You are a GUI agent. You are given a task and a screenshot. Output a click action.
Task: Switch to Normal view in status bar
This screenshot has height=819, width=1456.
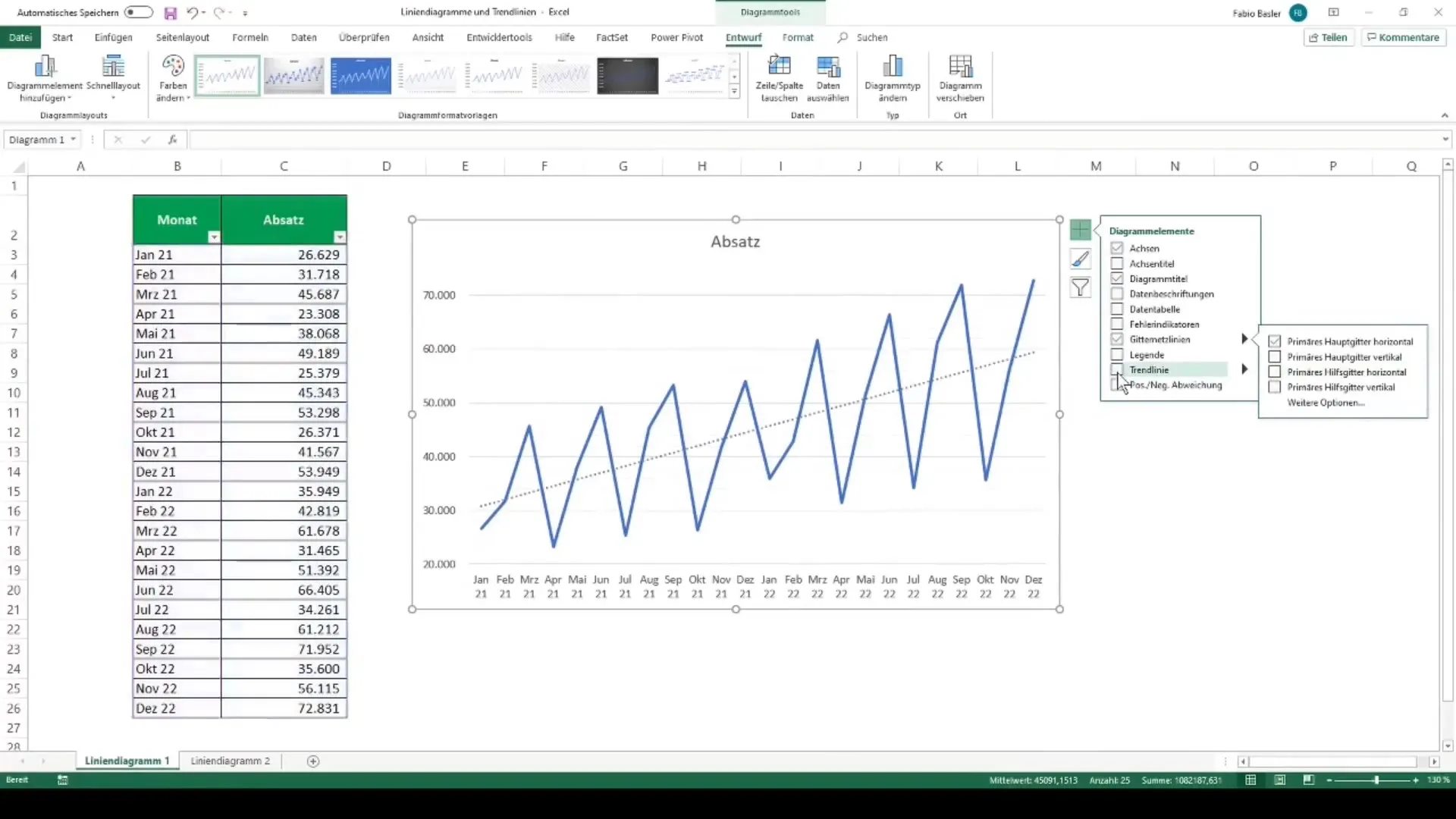(1250, 780)
